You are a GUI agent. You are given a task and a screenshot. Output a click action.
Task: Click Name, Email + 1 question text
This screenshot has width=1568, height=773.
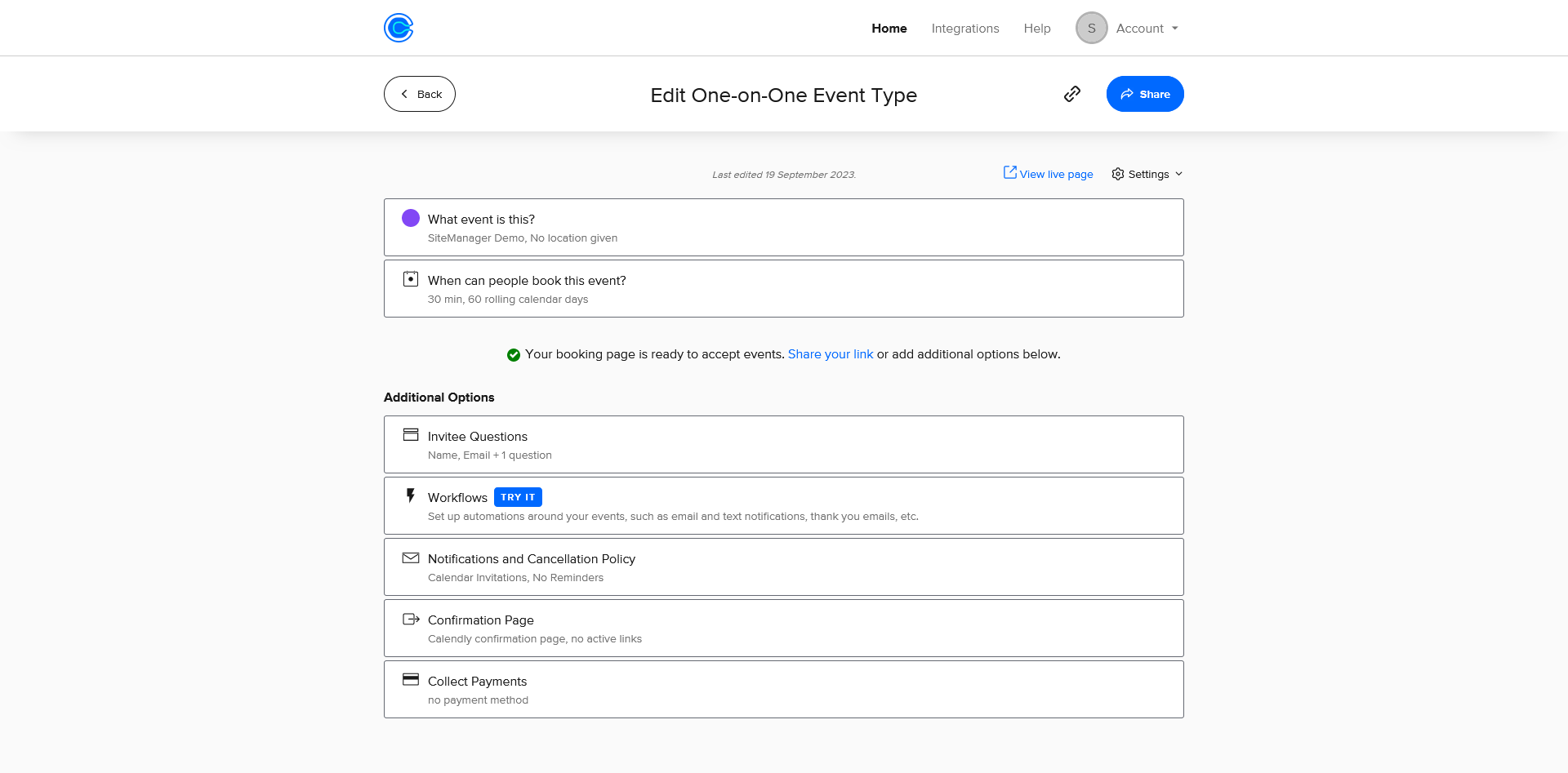(x=490, y=455)
